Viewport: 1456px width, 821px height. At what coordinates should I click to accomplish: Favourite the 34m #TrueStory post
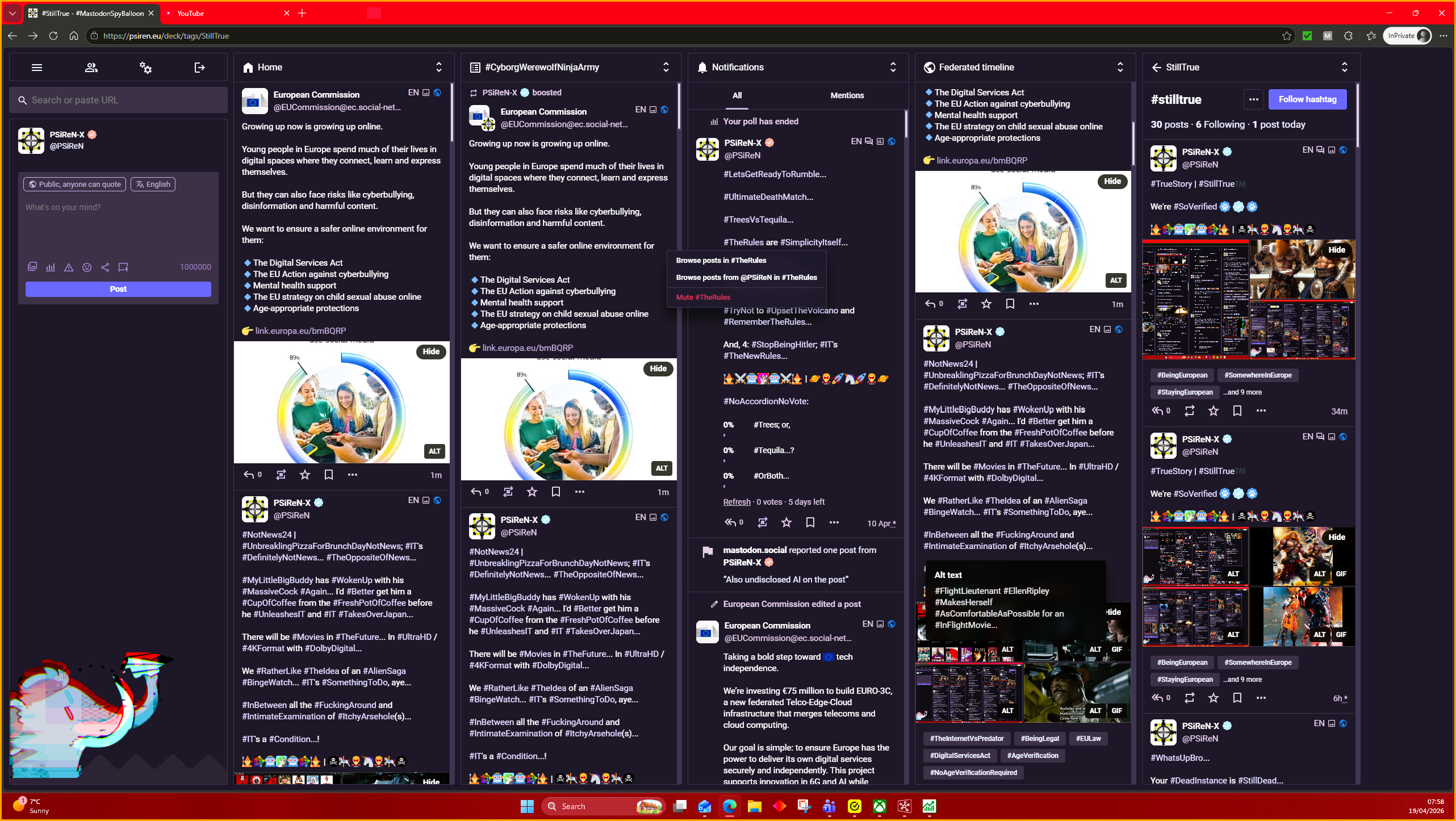click(1214, 410)
